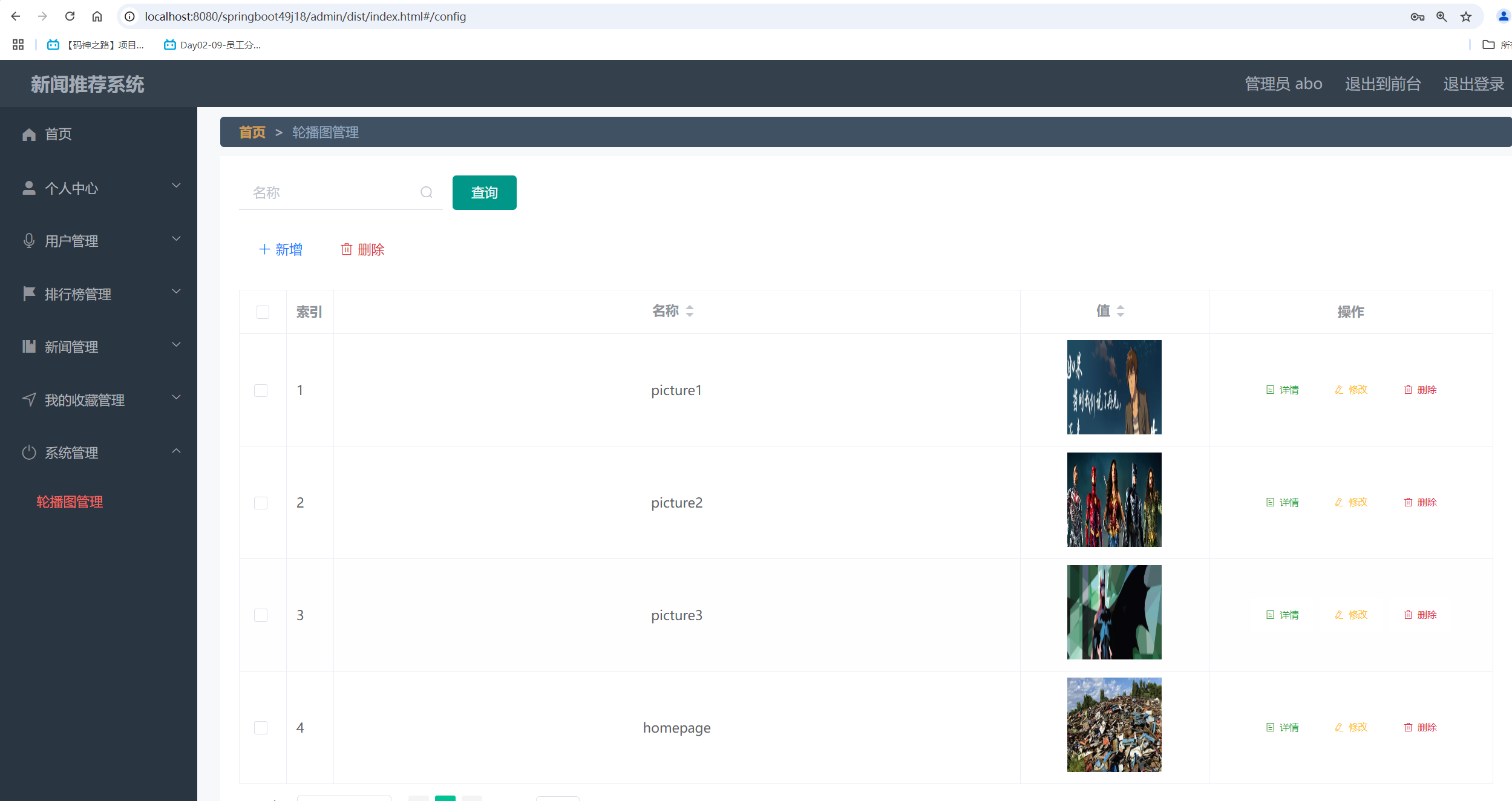The height and width of the screenshot is (801, 1512).
Task: Reload the page with refresh icon
Action: tap(70, 16)
